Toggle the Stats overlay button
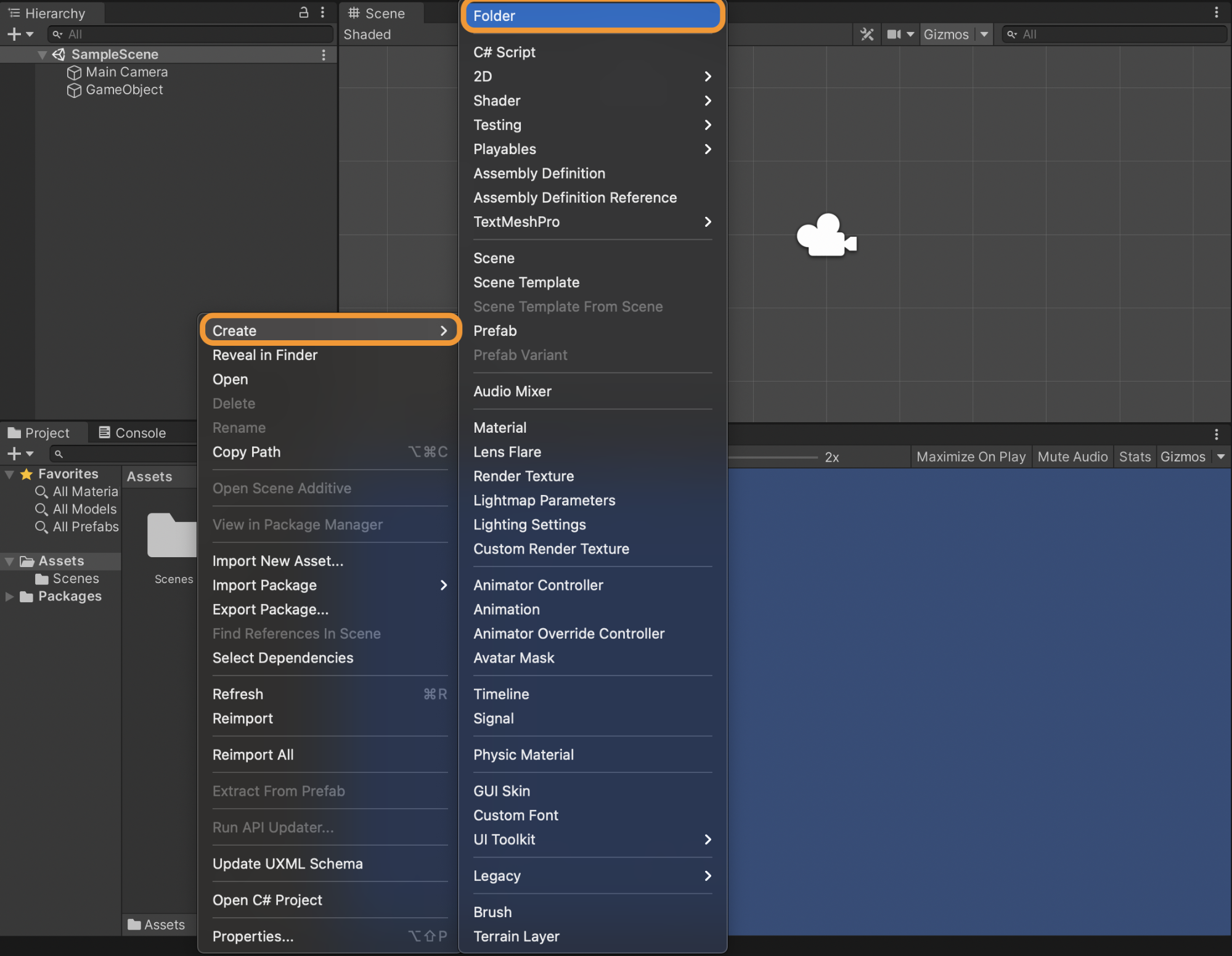Screen dimensions: 1232x956 pos(1135,457)
